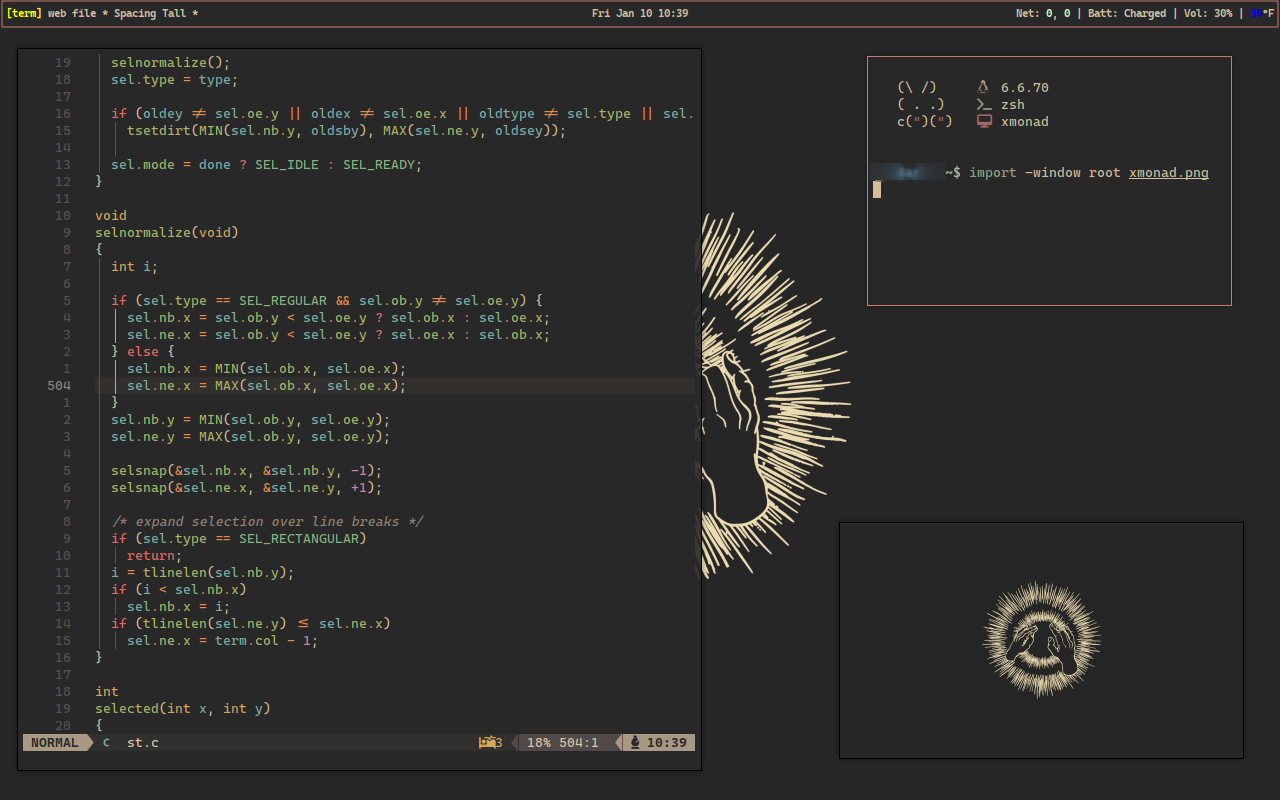This screenshot has height=800, width=1280.
Task: Click the selected(int x, int y) function definition
Action: tap(183, 709)
